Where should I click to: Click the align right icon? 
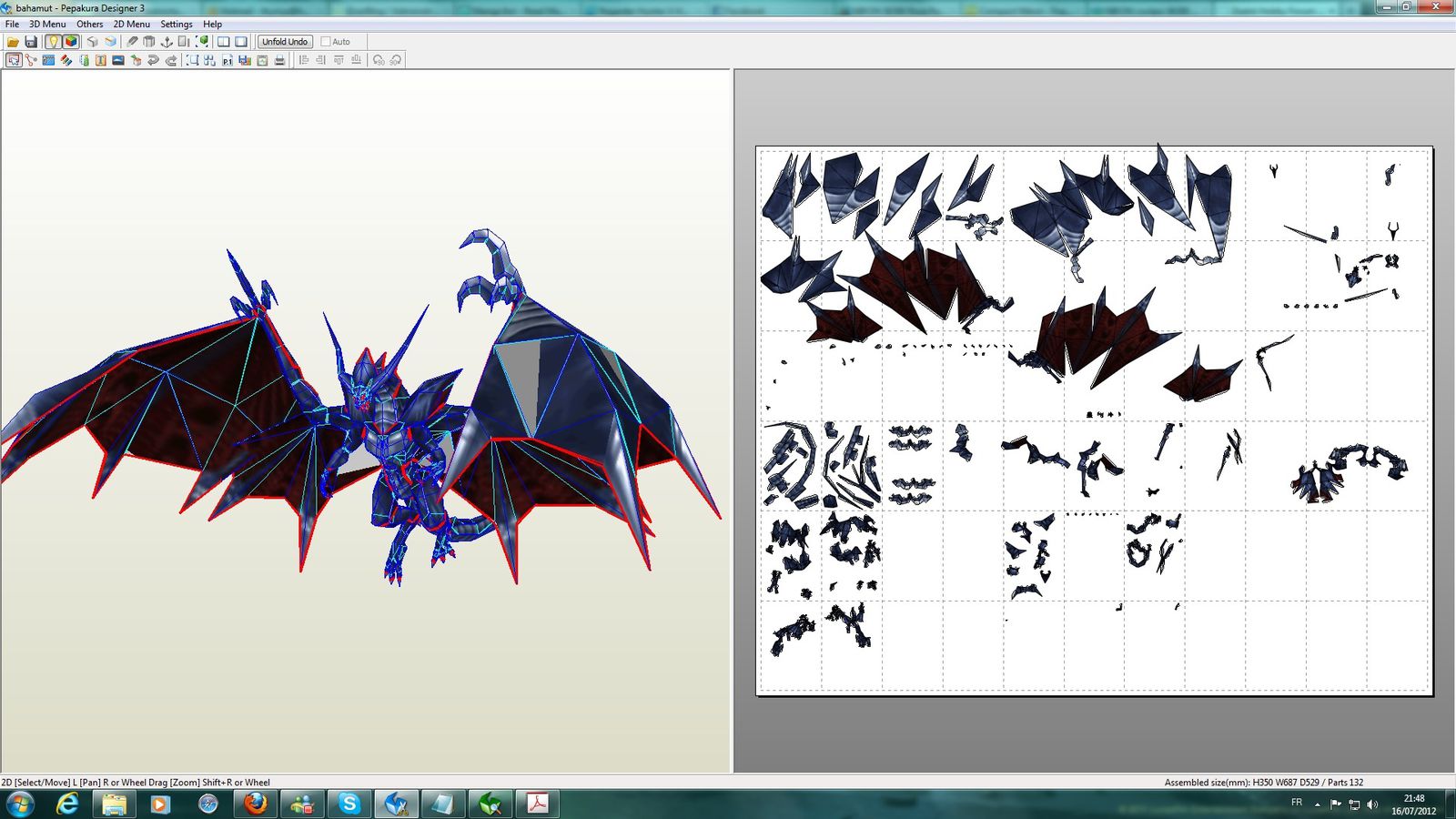(321, 60)
